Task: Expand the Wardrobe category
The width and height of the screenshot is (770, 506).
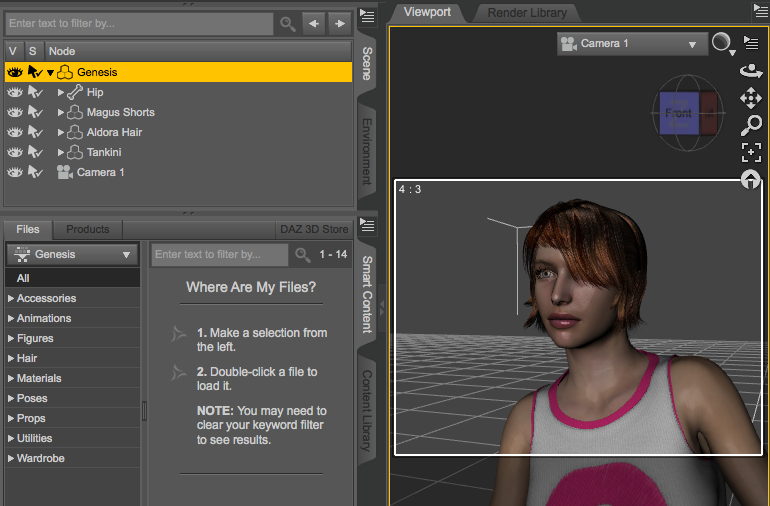Action: [x=11, y=458]
